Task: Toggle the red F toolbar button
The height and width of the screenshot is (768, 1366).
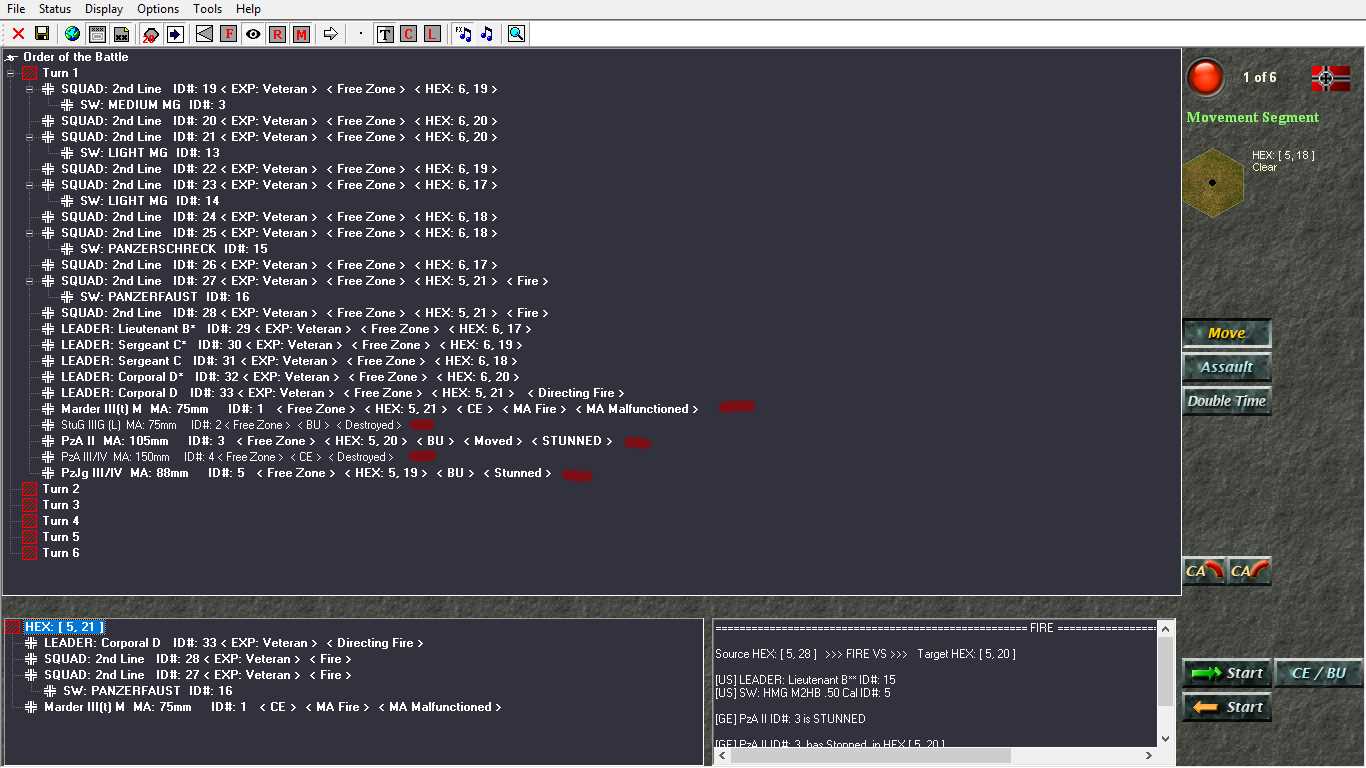Action: (x=229, y=34)
